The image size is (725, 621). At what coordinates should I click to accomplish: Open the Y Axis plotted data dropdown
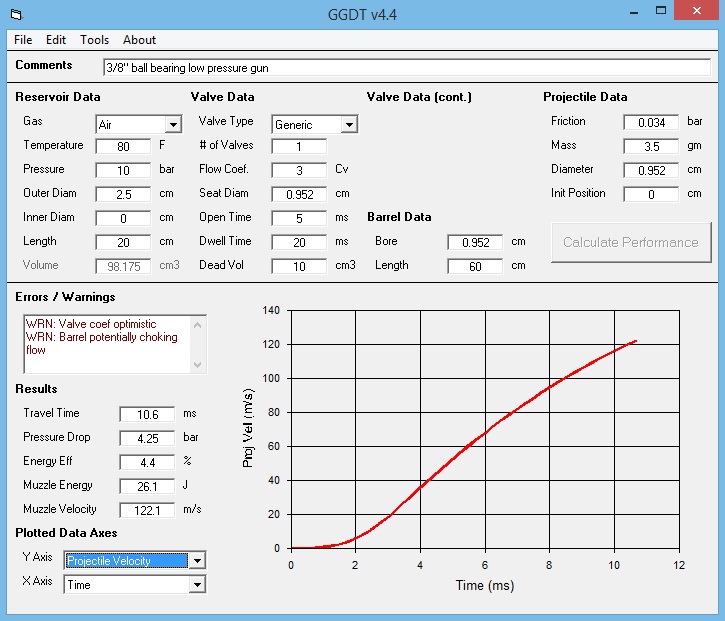(197, 561)
